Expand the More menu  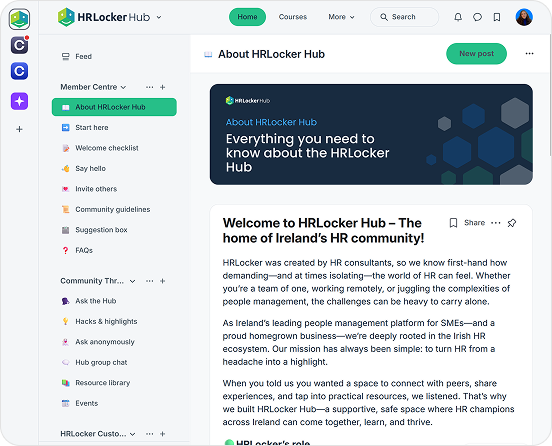341,17
